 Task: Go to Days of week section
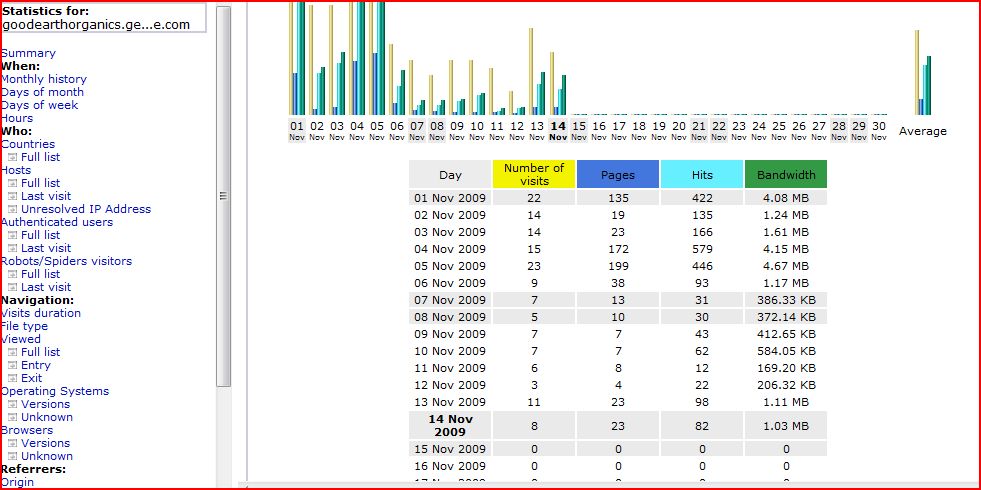click(40, 105)
